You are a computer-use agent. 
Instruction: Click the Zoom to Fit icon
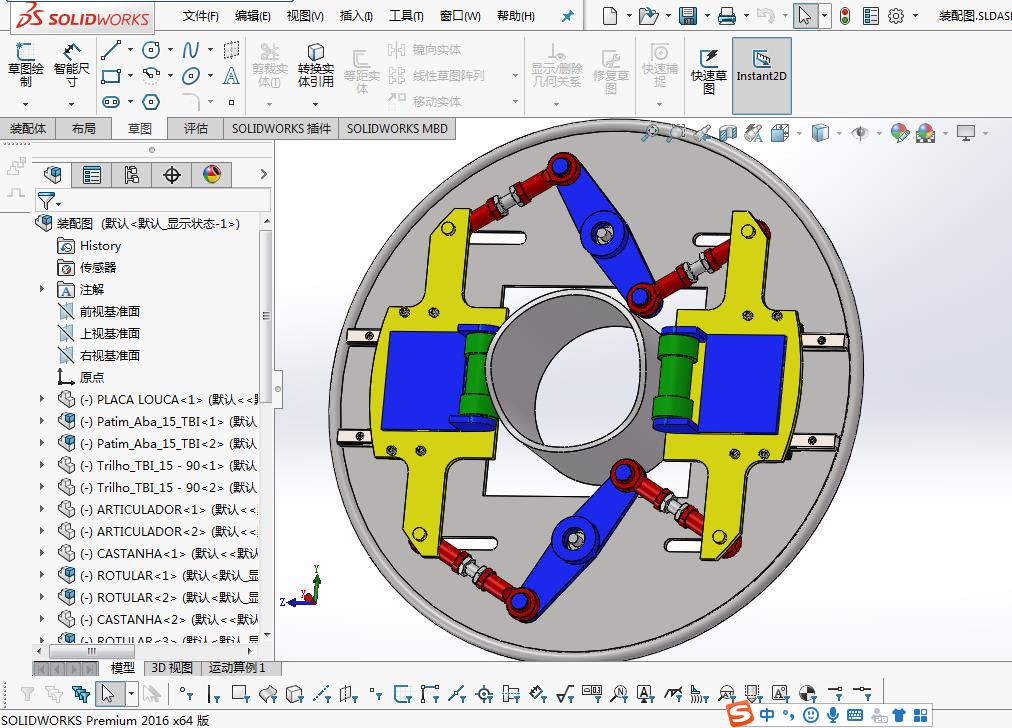(x=650, y=133)
